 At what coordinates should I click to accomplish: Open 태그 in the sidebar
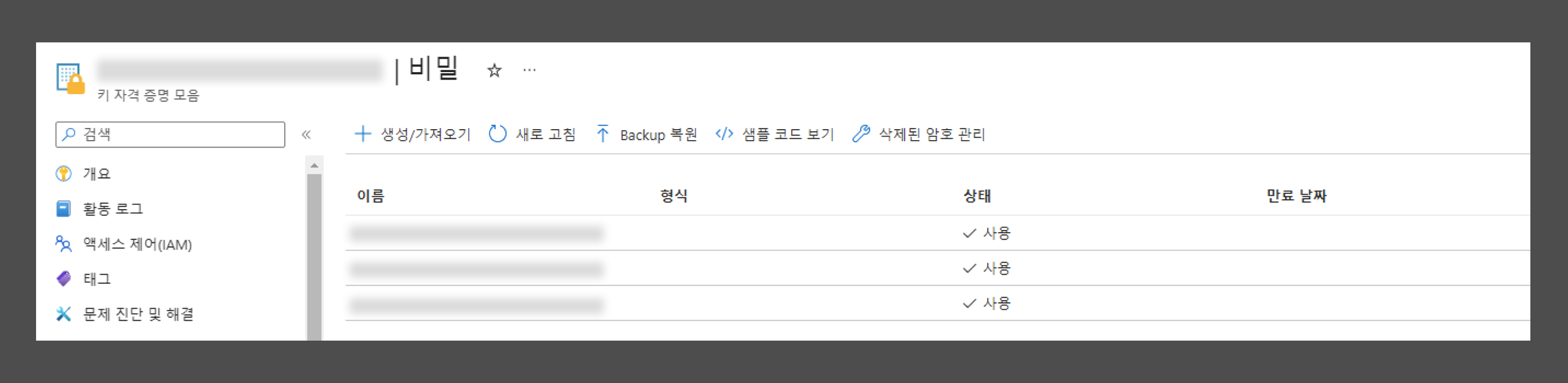click(x=97, y=279)
